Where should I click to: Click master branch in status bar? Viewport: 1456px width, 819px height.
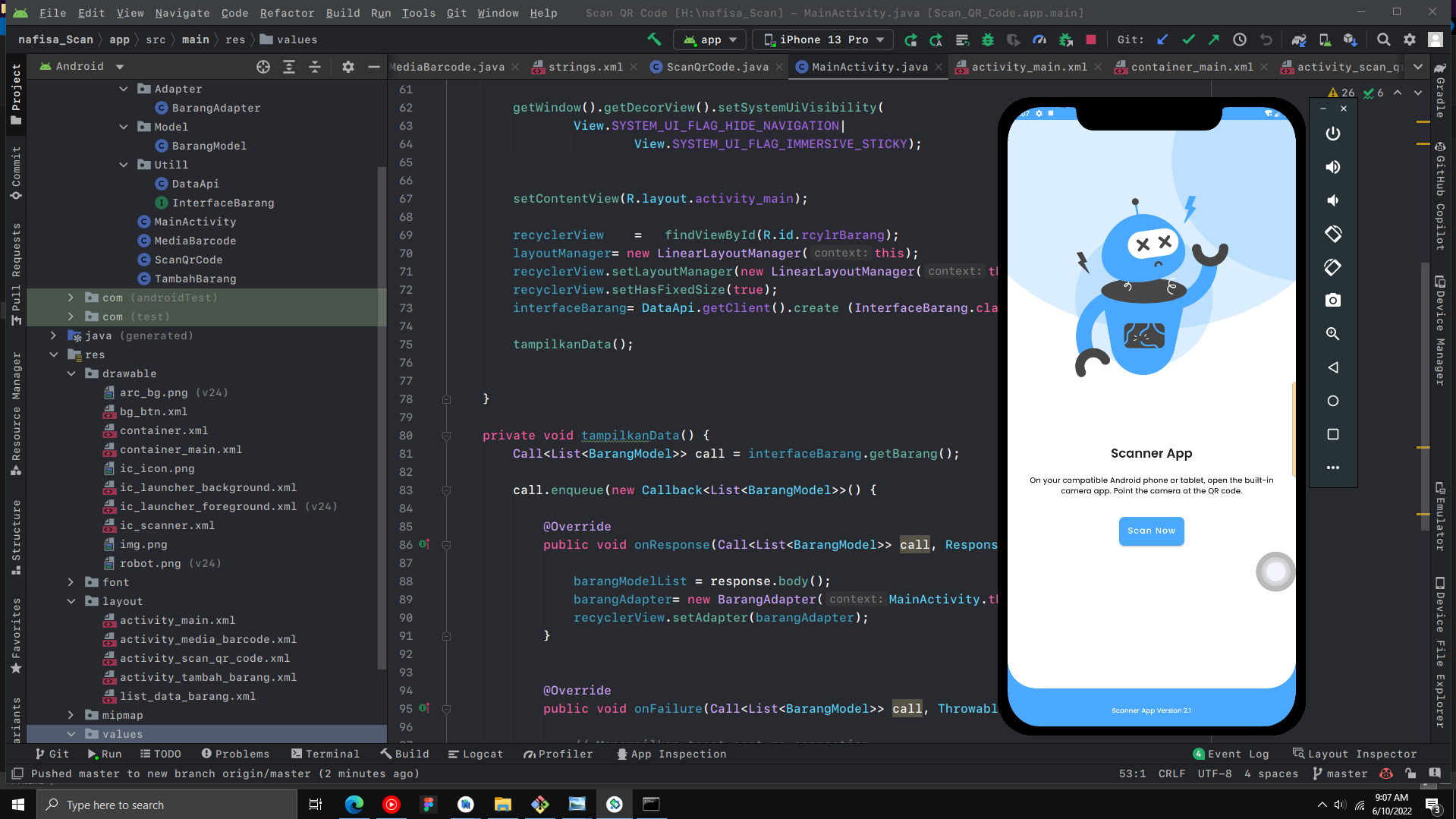click(x=1340, y=773)
